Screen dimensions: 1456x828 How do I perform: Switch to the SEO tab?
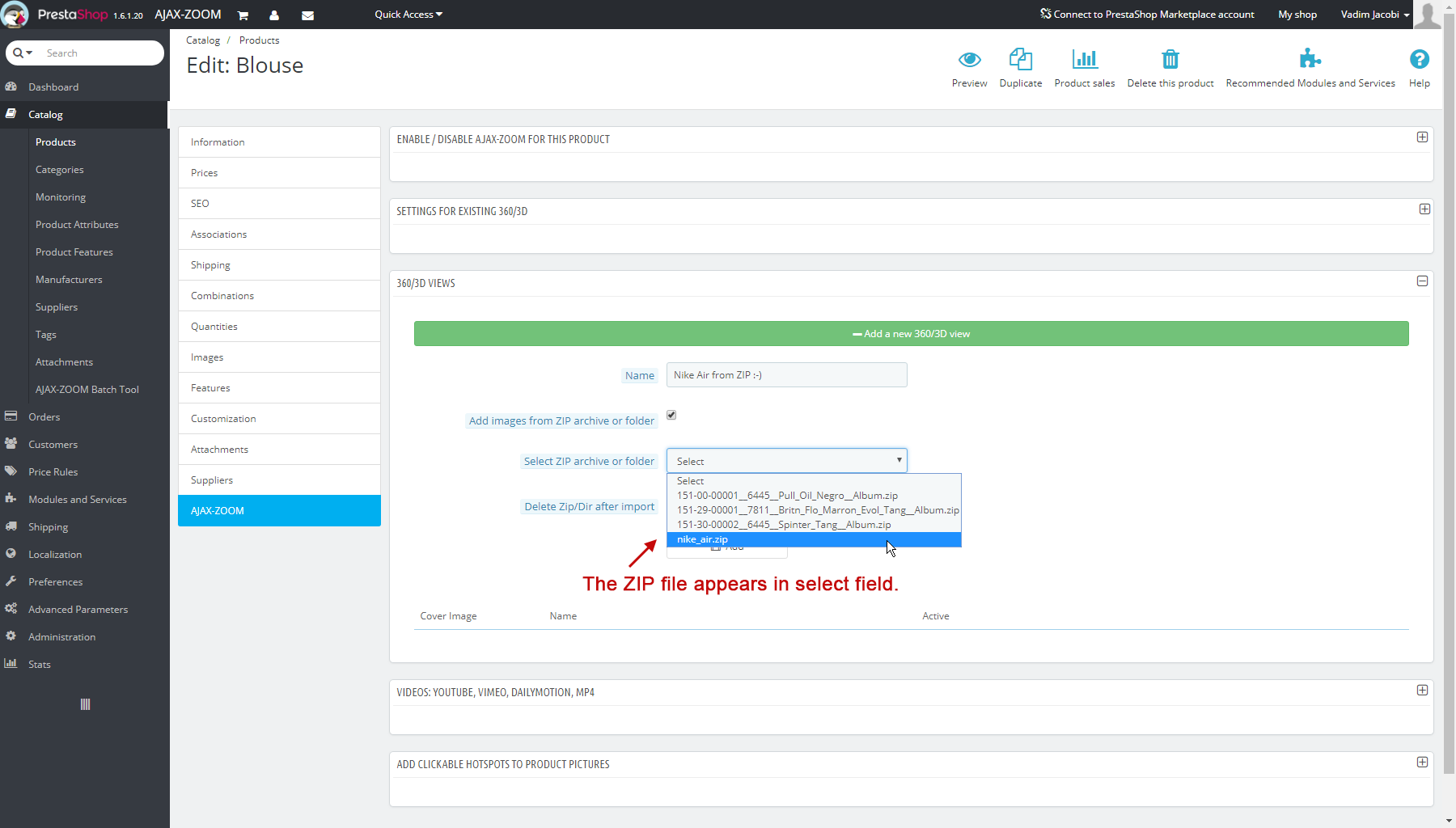pos(279,204)
